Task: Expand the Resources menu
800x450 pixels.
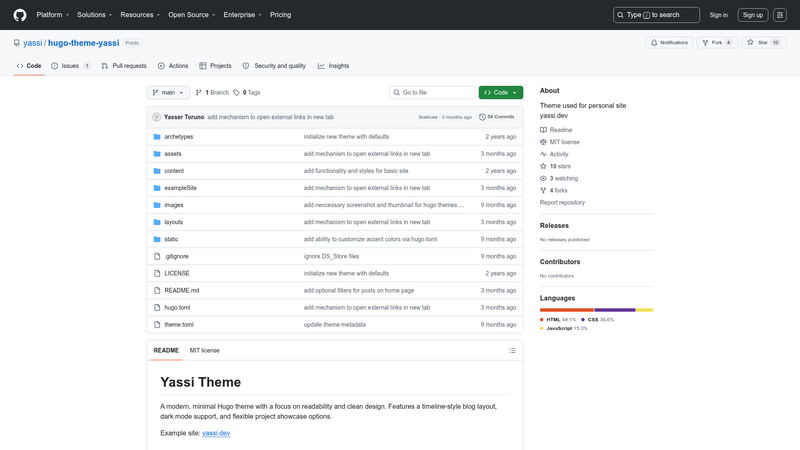Action: (140, 15)
